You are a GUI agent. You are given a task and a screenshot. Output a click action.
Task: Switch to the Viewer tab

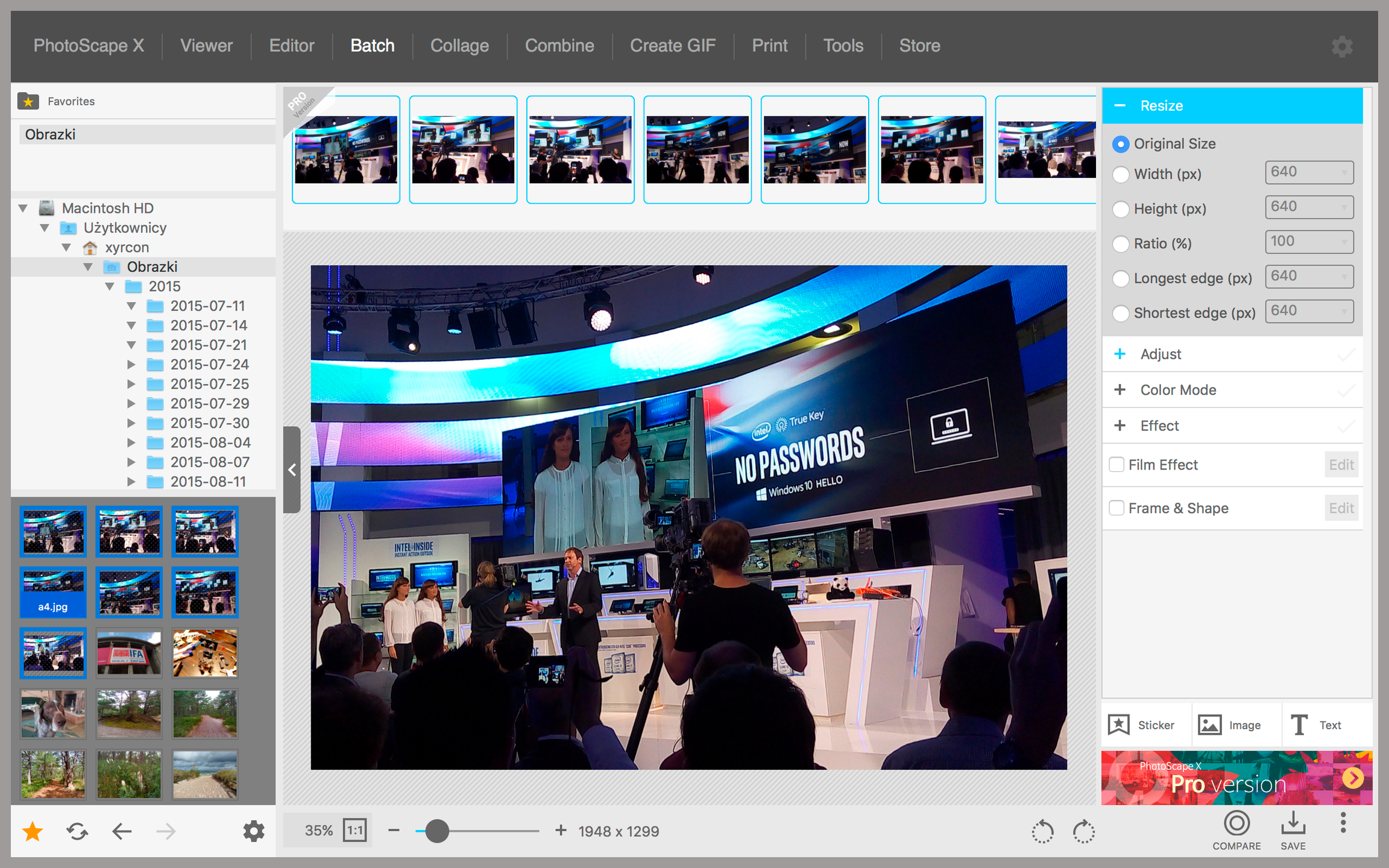(206, 46)
